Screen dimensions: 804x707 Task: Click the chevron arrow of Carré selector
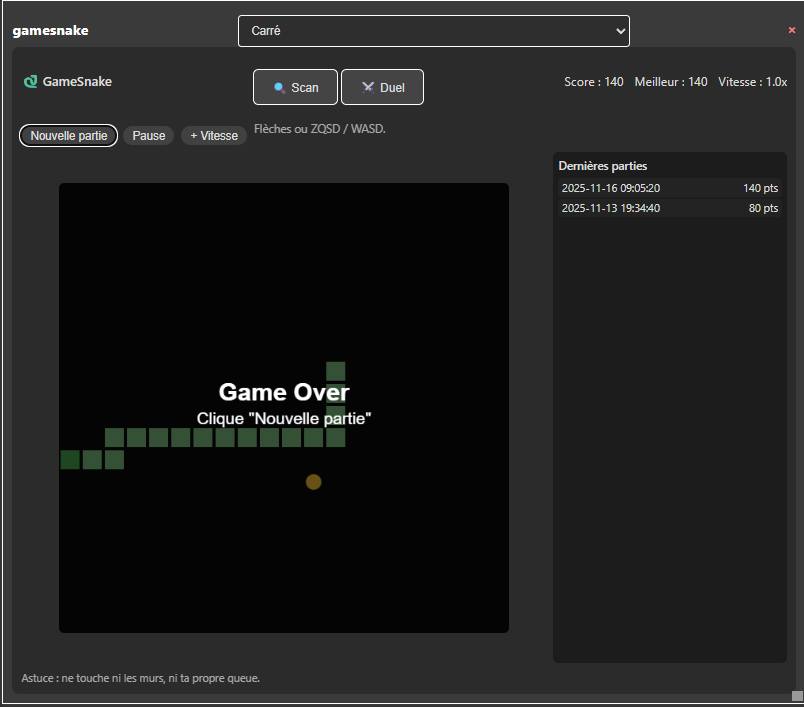click(x=618, y=31)
